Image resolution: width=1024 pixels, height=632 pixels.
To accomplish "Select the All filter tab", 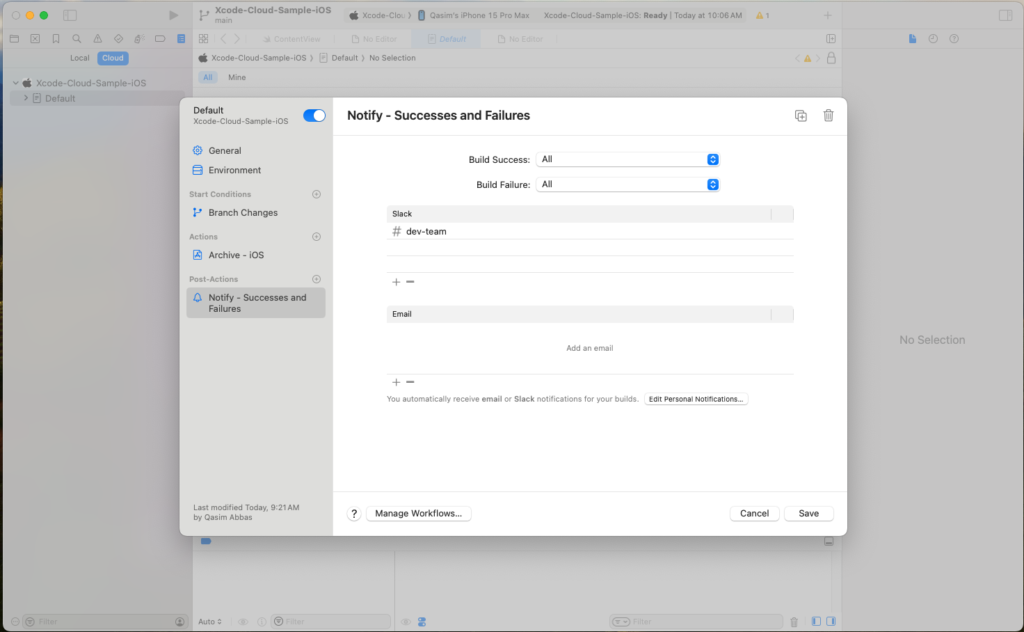I will click(x=208, y=77).
